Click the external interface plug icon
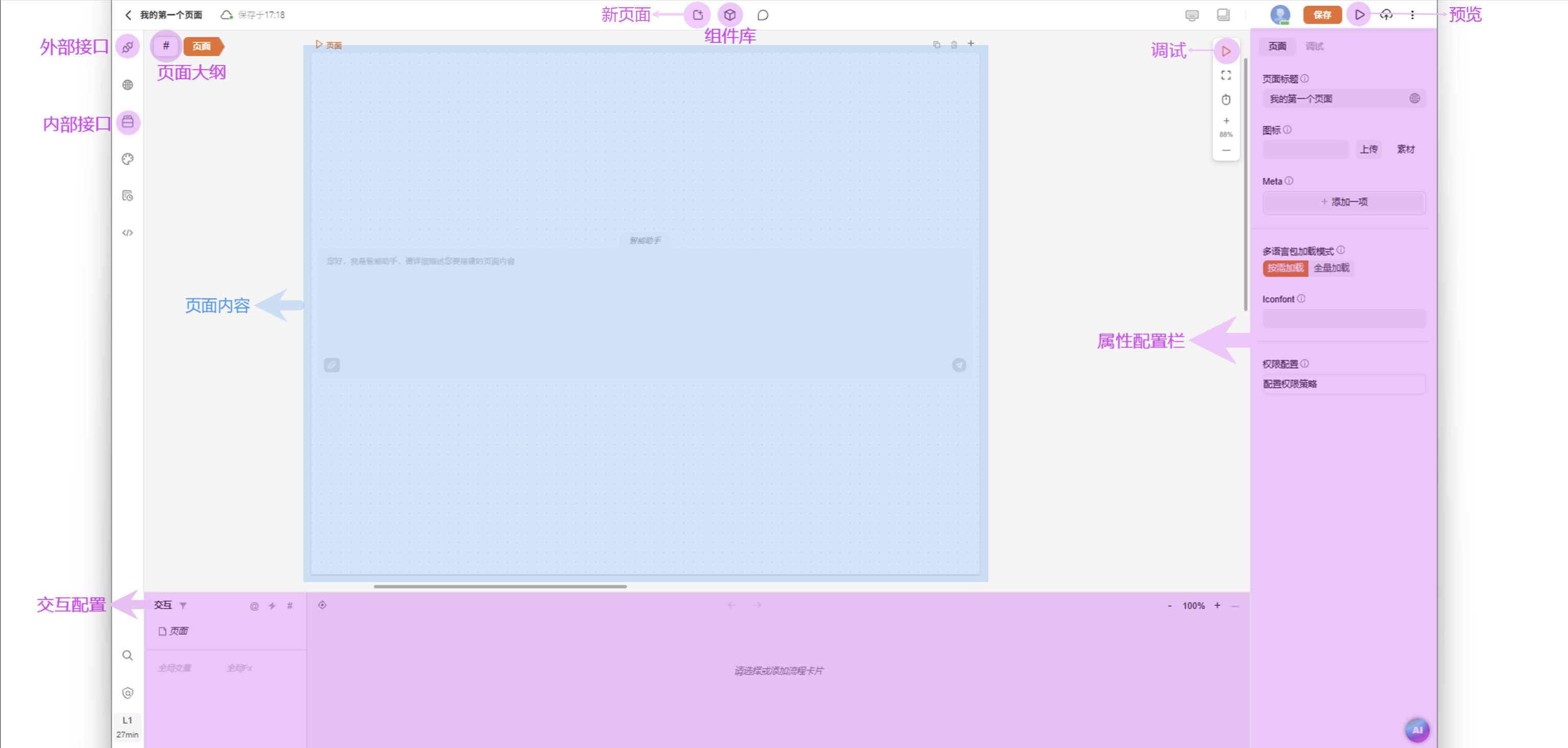Viewport: 1568px width, 748px height. coord(128,47)
